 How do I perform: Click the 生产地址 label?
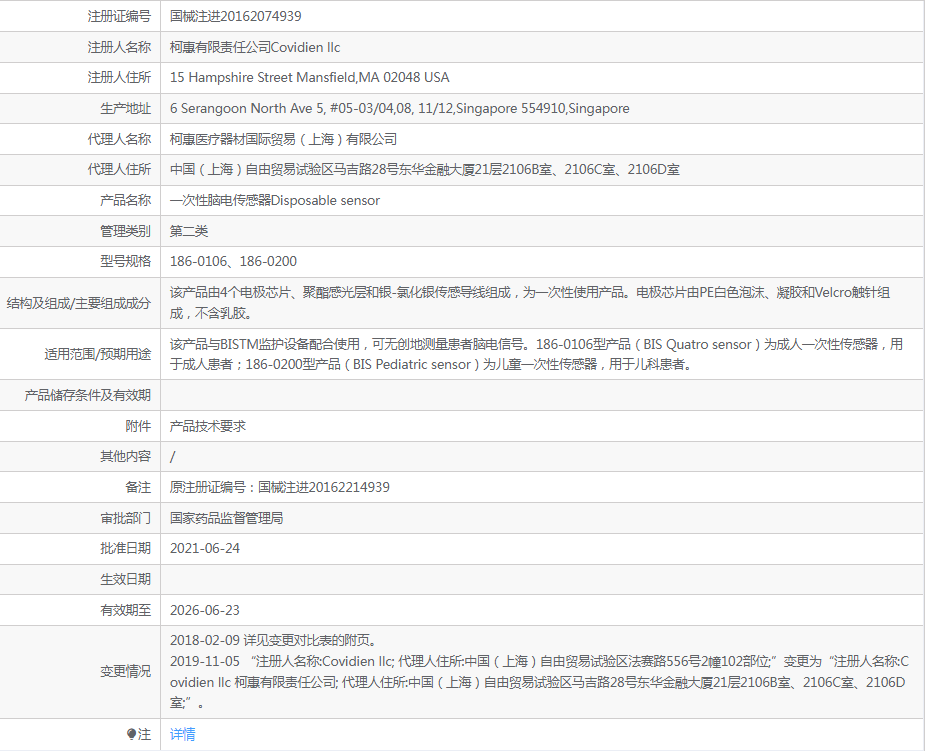[x=125, y=108]
